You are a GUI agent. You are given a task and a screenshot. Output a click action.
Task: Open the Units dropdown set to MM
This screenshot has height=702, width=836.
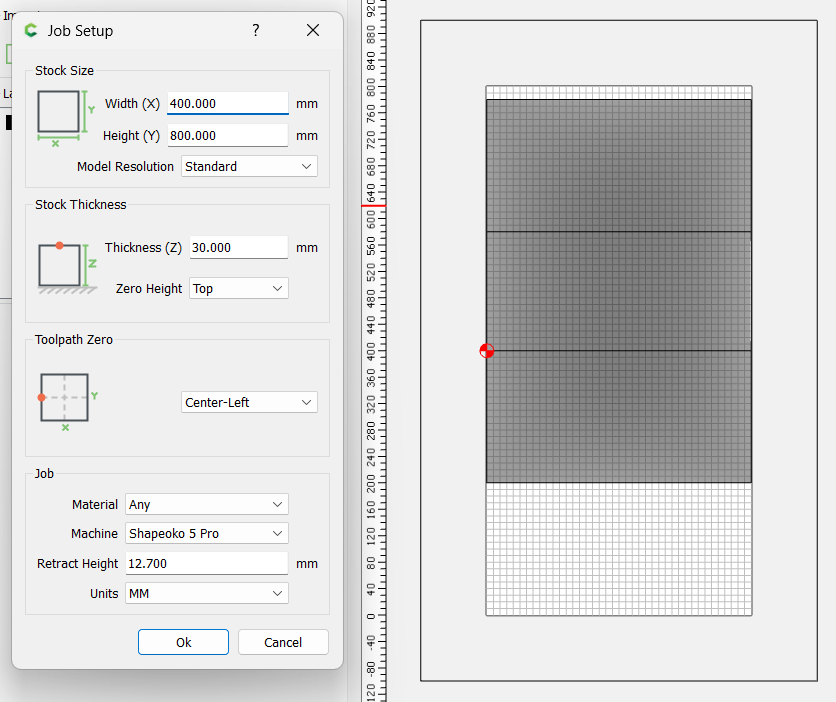206,594
